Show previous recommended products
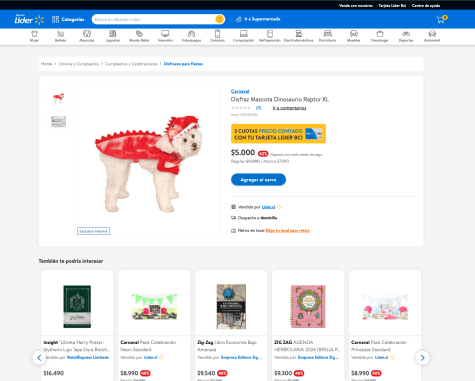Viewport: 475px width, 381px height. 39,358
